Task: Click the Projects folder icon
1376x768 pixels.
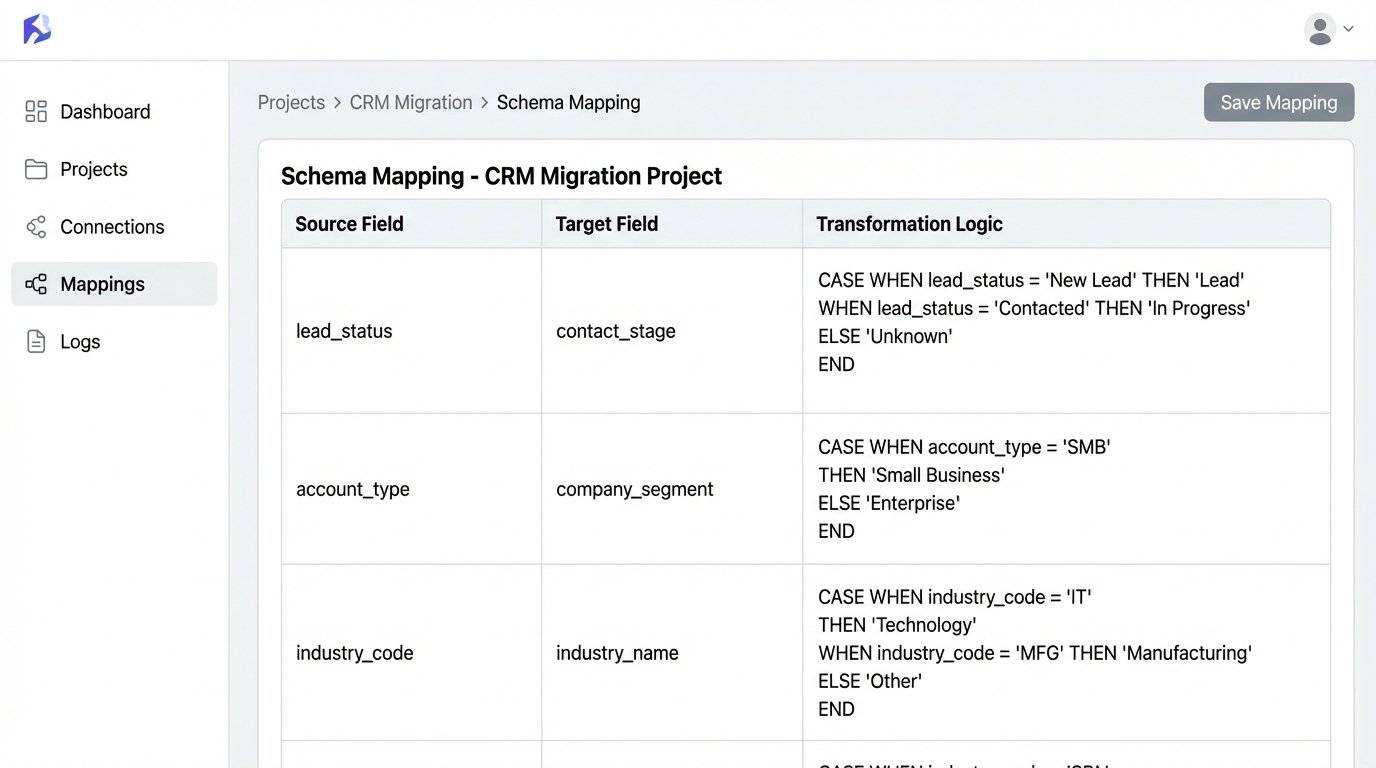Action: pos(36,169)
